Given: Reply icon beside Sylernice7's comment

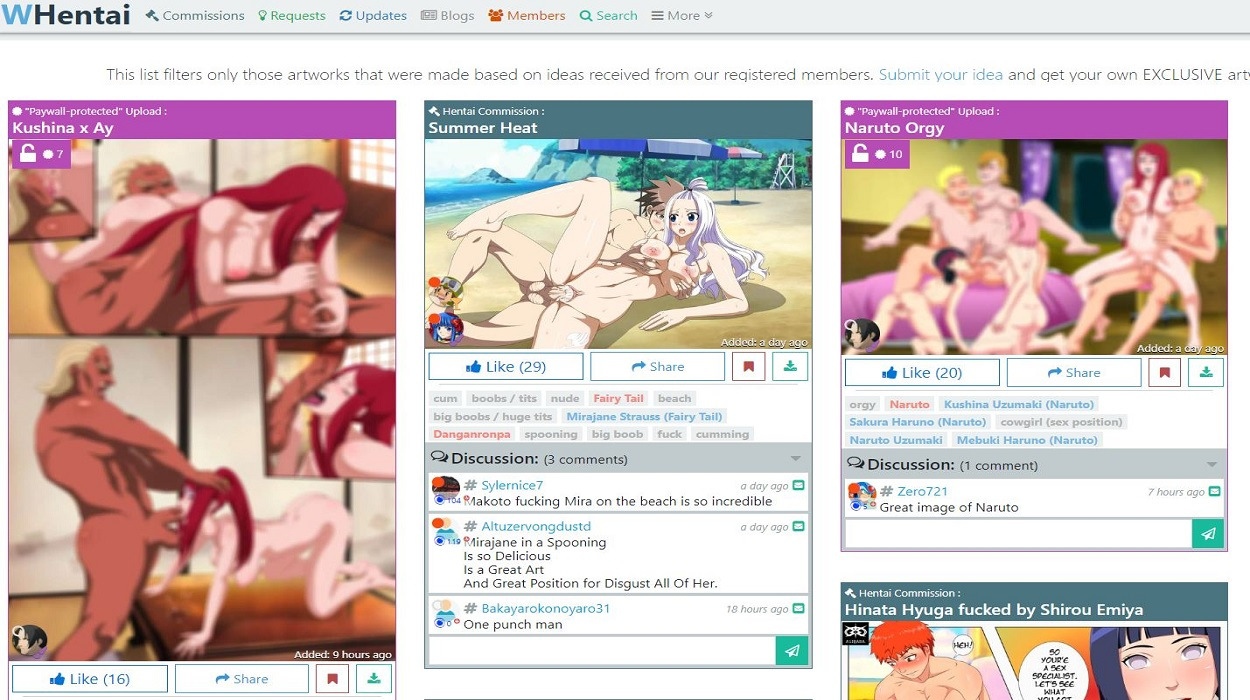Looking at the screenshot, I should point(799,486).
